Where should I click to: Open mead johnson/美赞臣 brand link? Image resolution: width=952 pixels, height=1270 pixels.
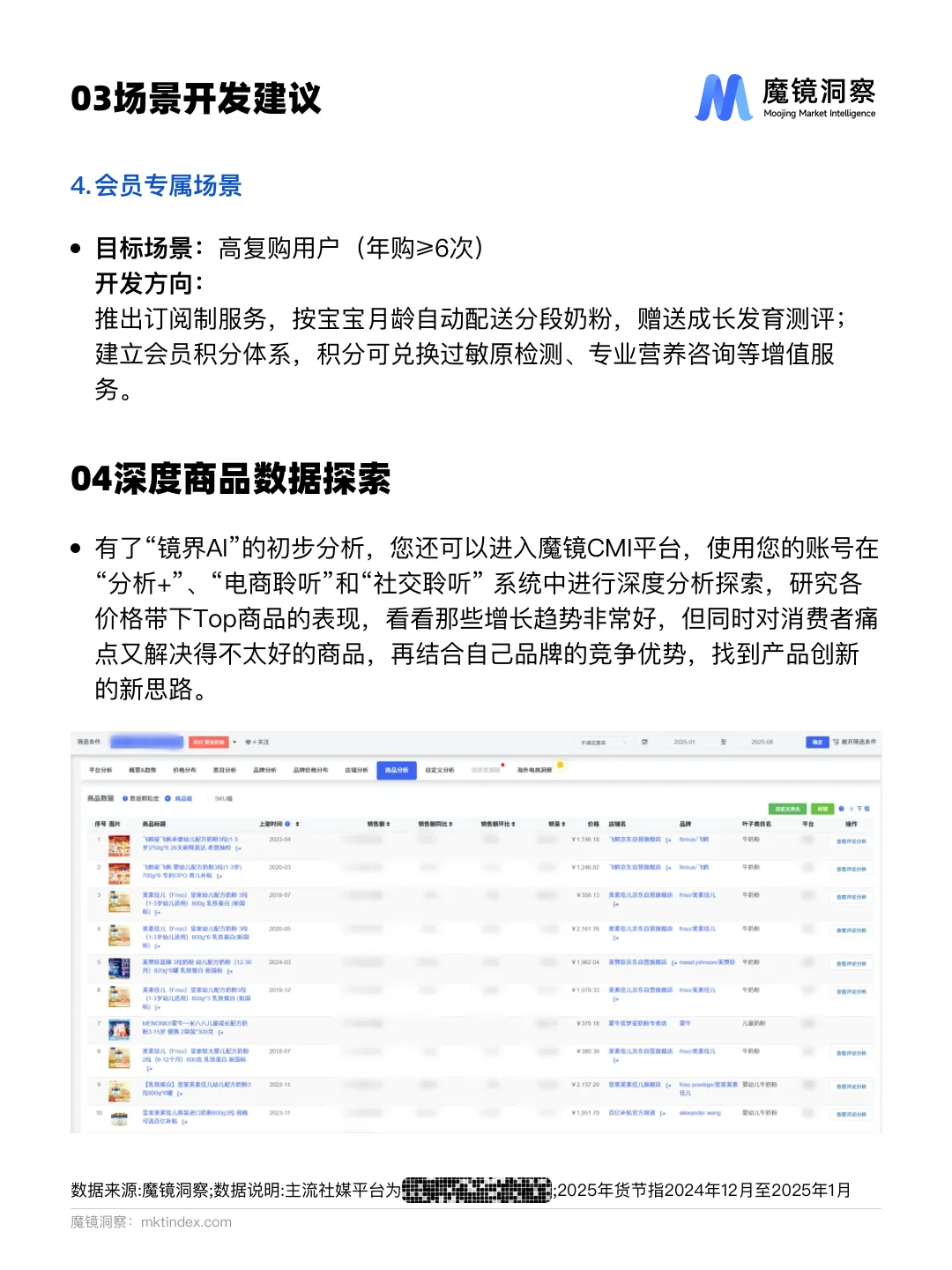click(707, 962)
